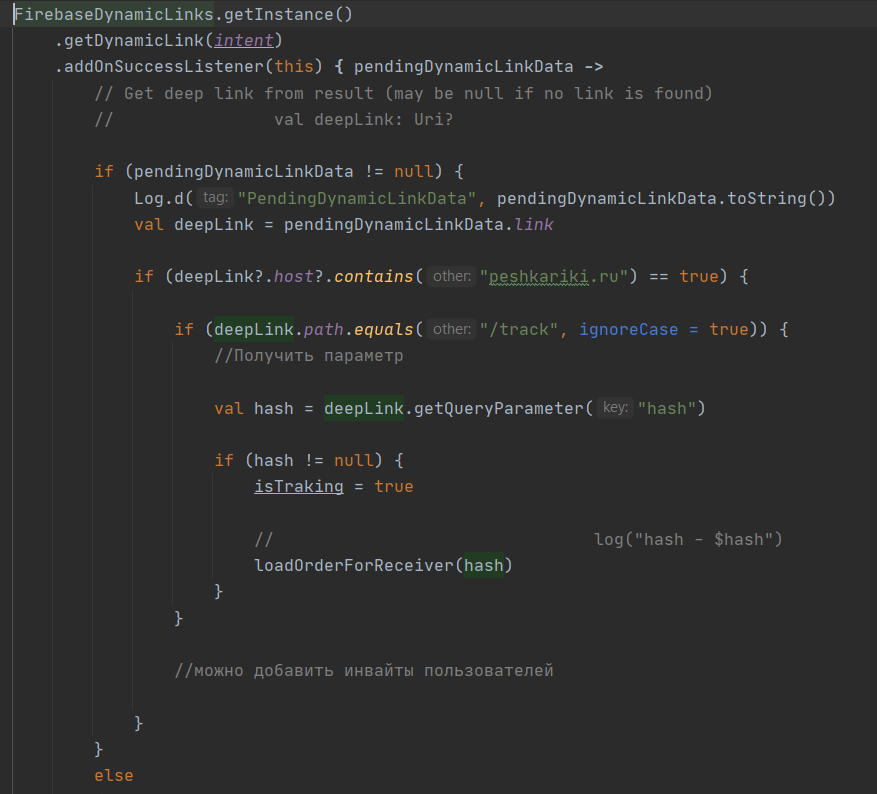Click highlighted deepLink before getQueryParameter

(x=364, y=409)
